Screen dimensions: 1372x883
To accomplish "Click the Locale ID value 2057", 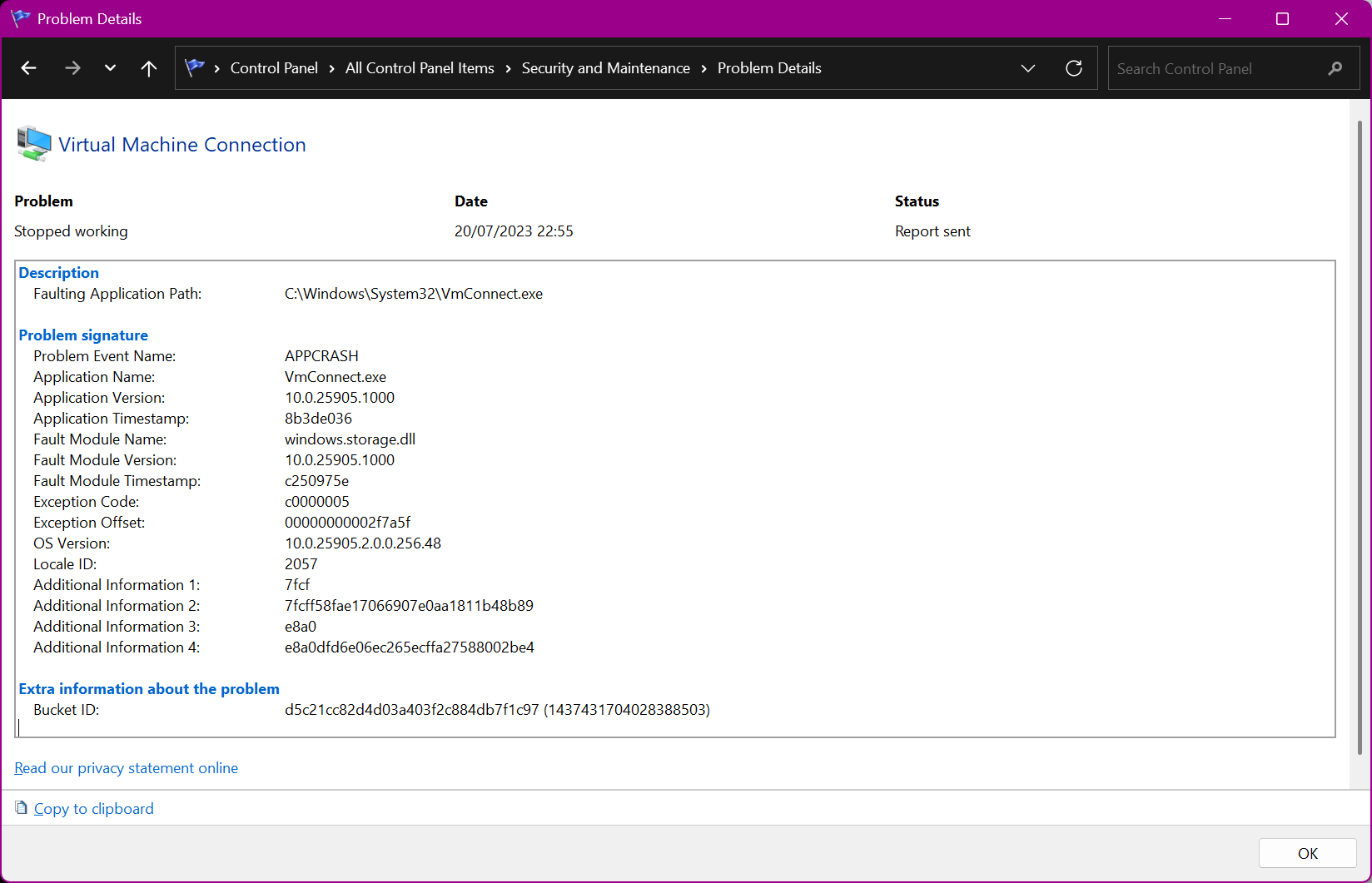I will pos(301,564).
